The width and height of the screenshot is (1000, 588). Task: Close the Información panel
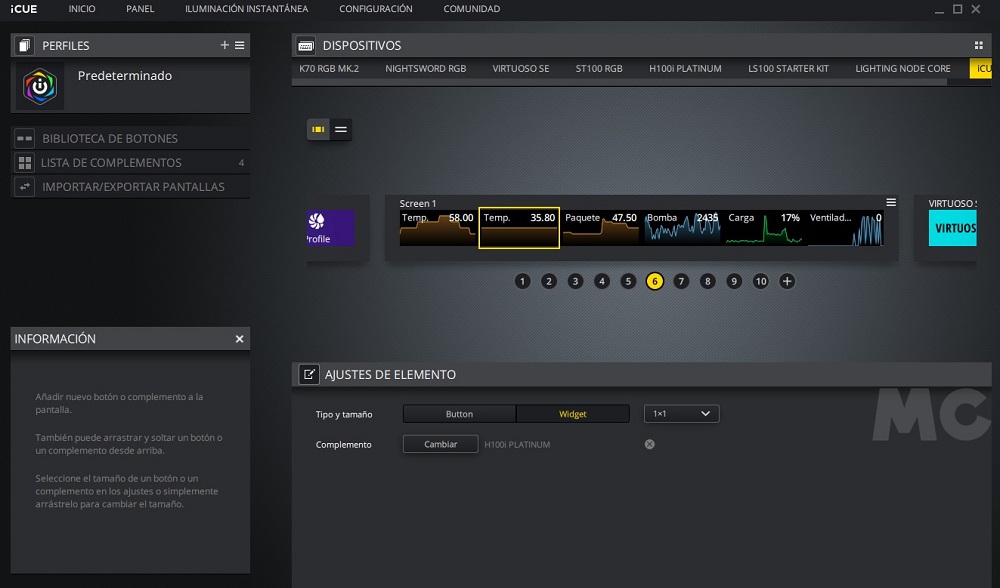[239, 339]
